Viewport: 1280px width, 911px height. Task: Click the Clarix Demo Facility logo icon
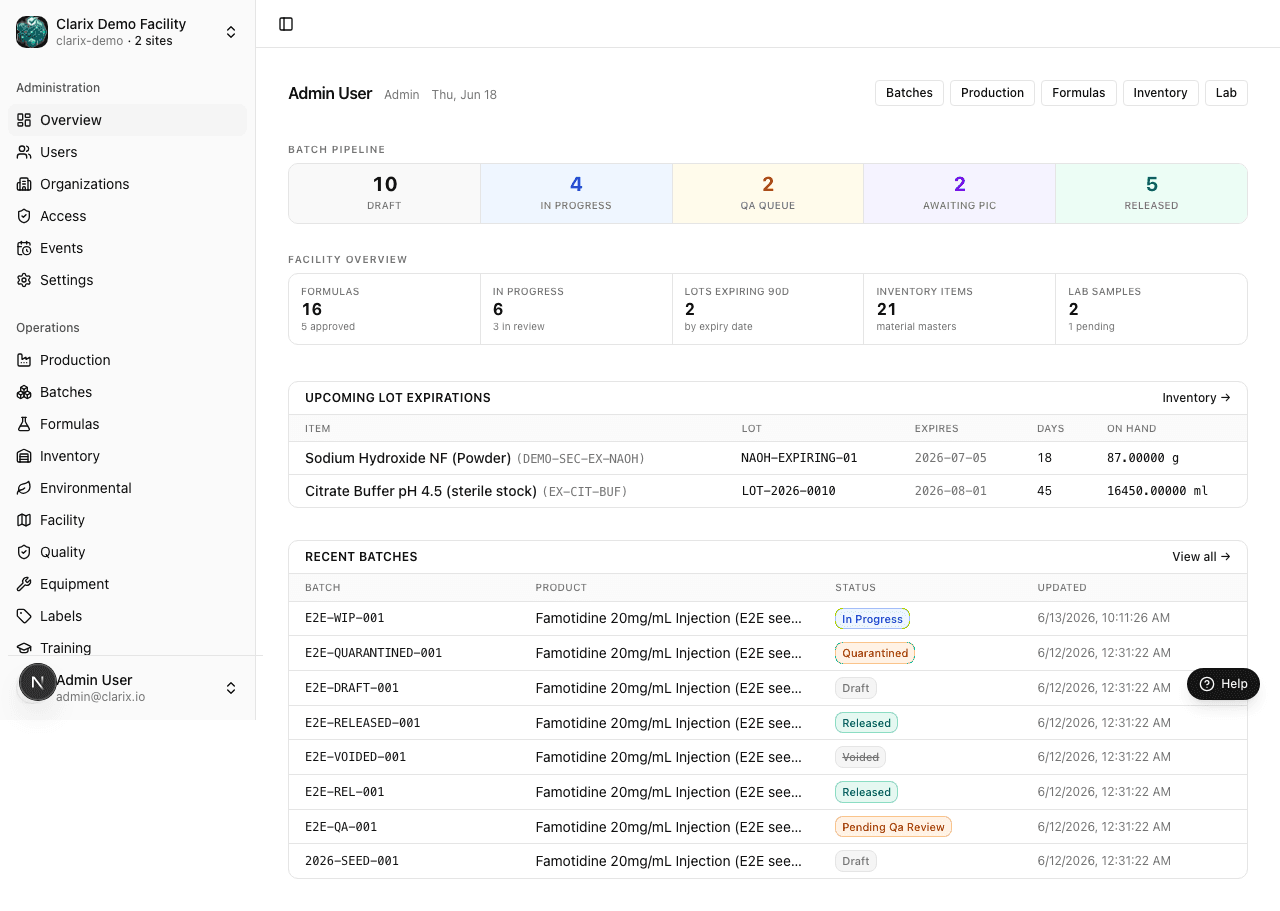[32, 32]
